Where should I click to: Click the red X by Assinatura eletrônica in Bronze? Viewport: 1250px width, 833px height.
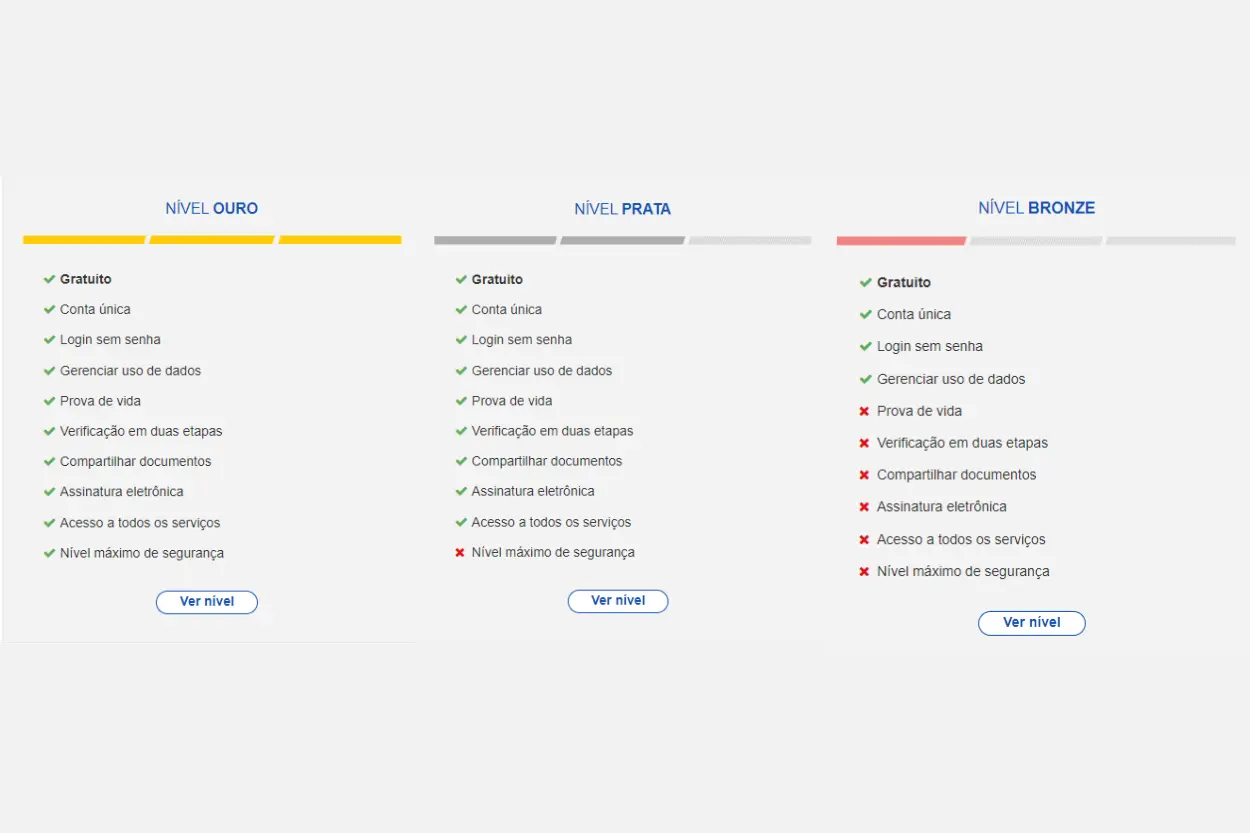864,507
